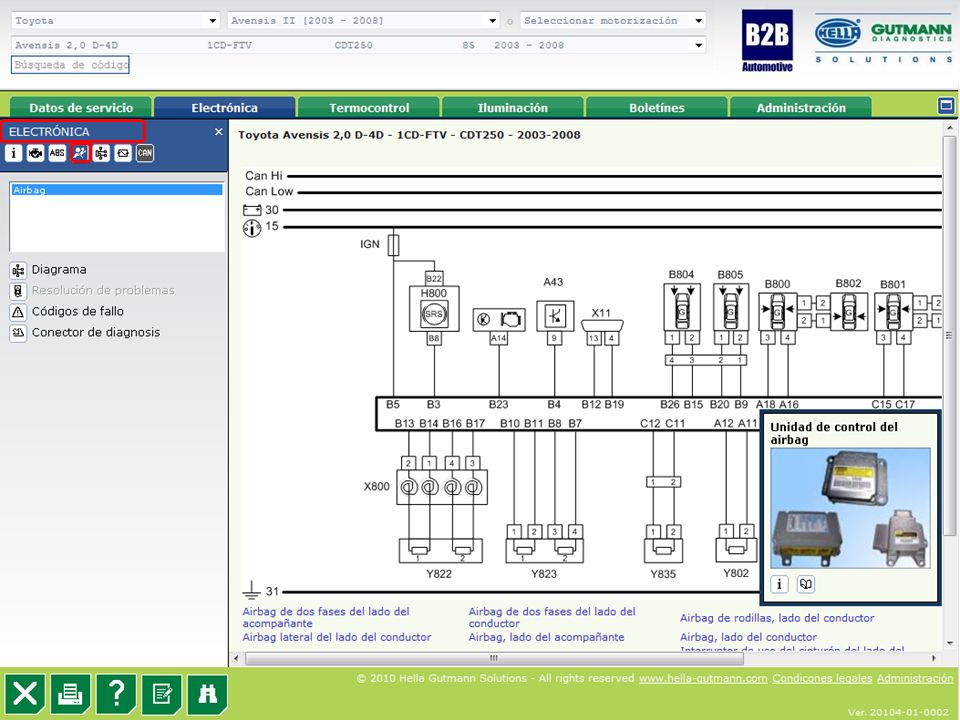Viewport: 960px width, 720px height.
Task: Open the help question mark button
Action: pos(116,694)
